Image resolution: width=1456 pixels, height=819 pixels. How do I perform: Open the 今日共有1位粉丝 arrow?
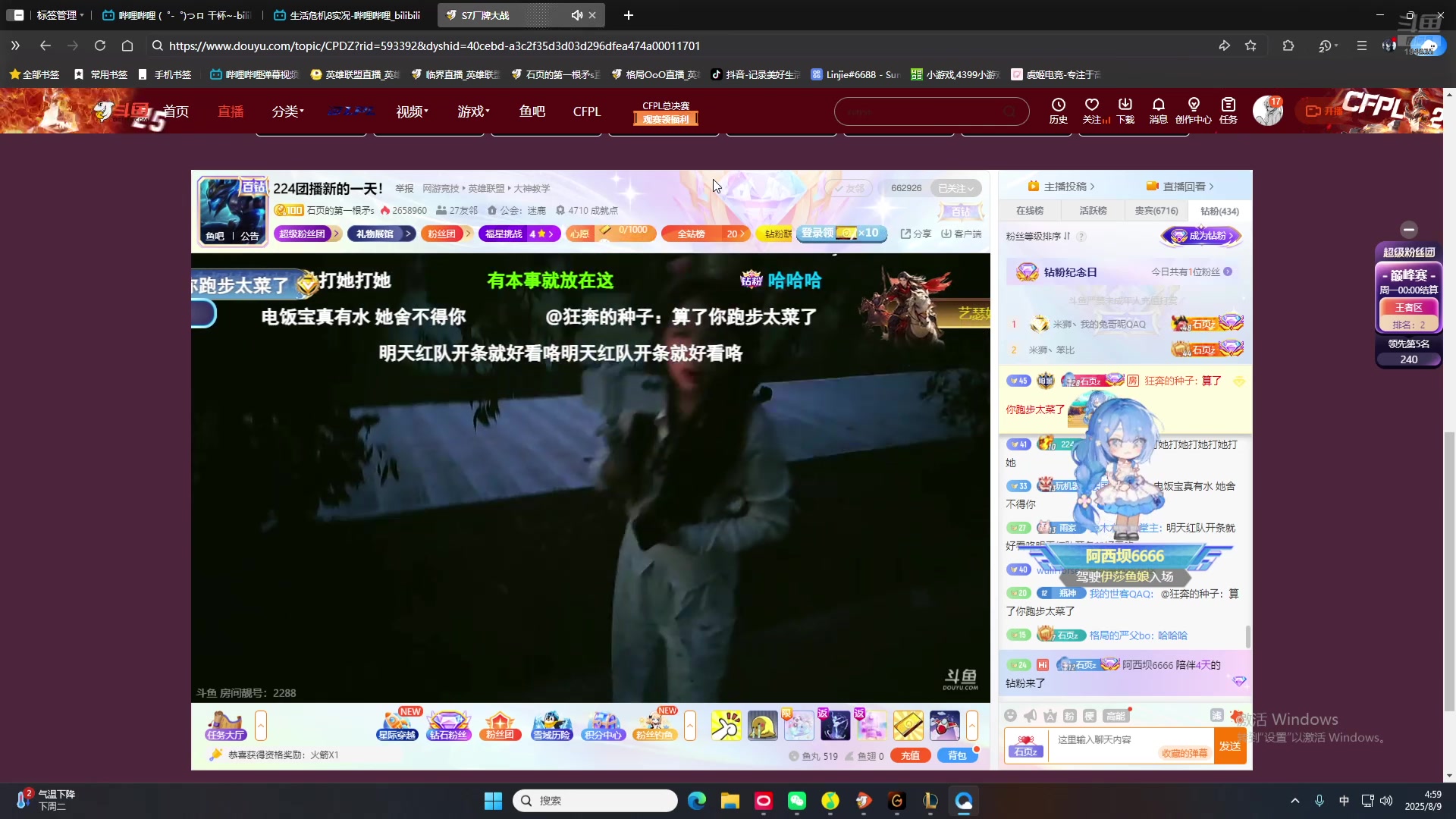pos(1228,271)
